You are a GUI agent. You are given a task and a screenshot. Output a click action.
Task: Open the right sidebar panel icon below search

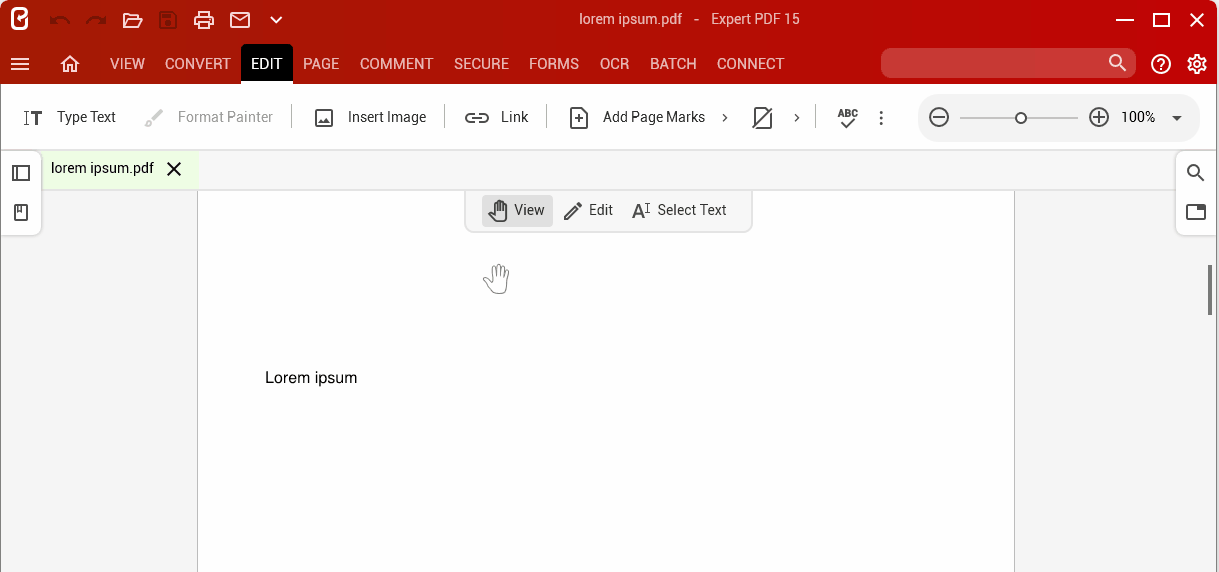tap(1195, 212)
